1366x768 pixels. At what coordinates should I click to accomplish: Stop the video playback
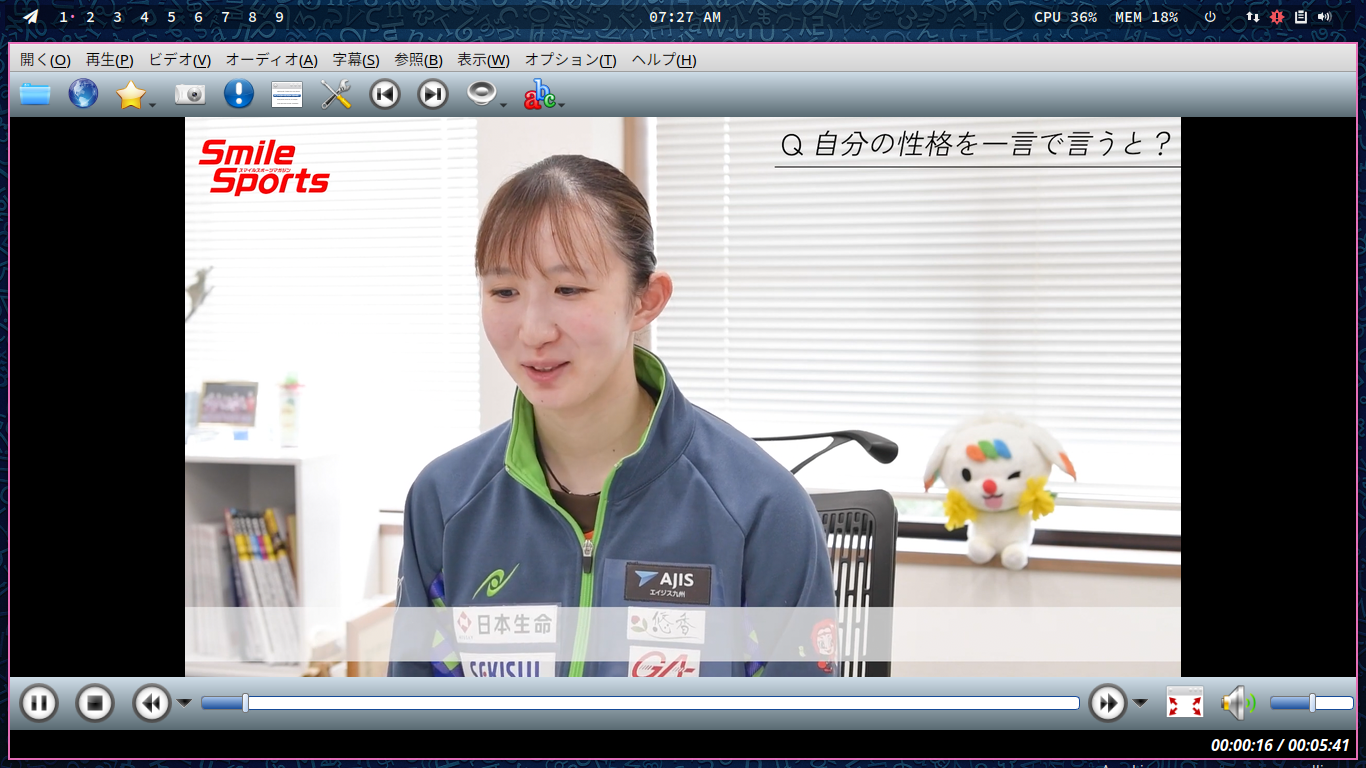[x=95, y=703]
